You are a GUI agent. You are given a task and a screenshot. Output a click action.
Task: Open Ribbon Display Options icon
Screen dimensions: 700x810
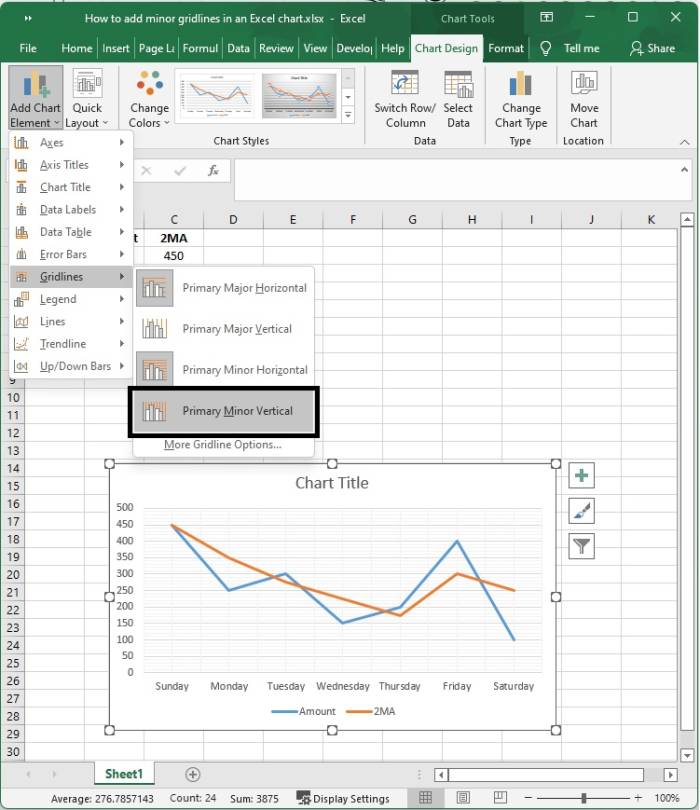coord(546,18)
